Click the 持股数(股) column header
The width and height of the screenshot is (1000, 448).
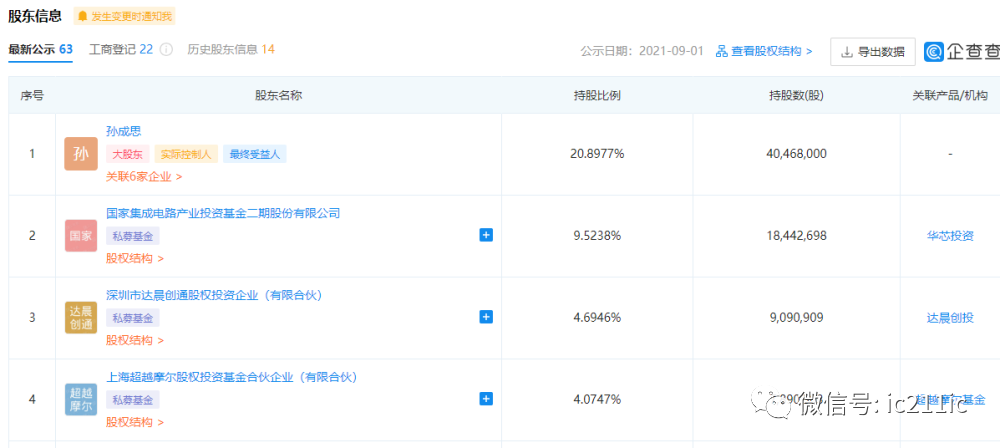tap(796, 96)
